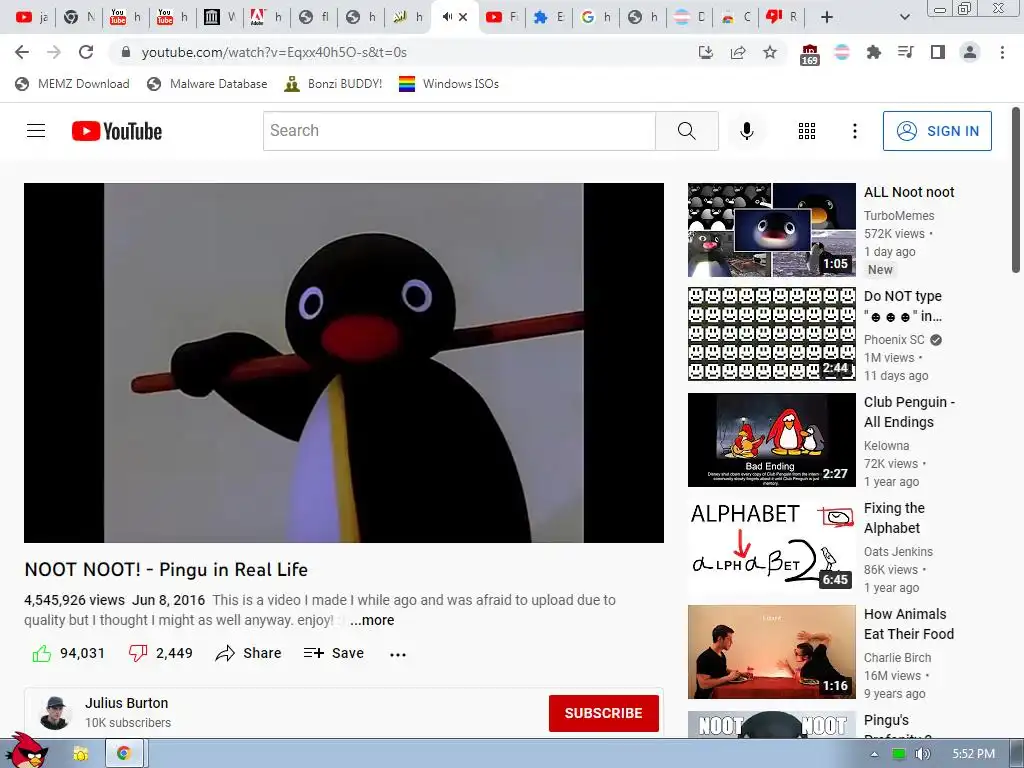The image size is (1024, 768).
Task: Show hidden tray icons arrow
Action: [874, 754]
